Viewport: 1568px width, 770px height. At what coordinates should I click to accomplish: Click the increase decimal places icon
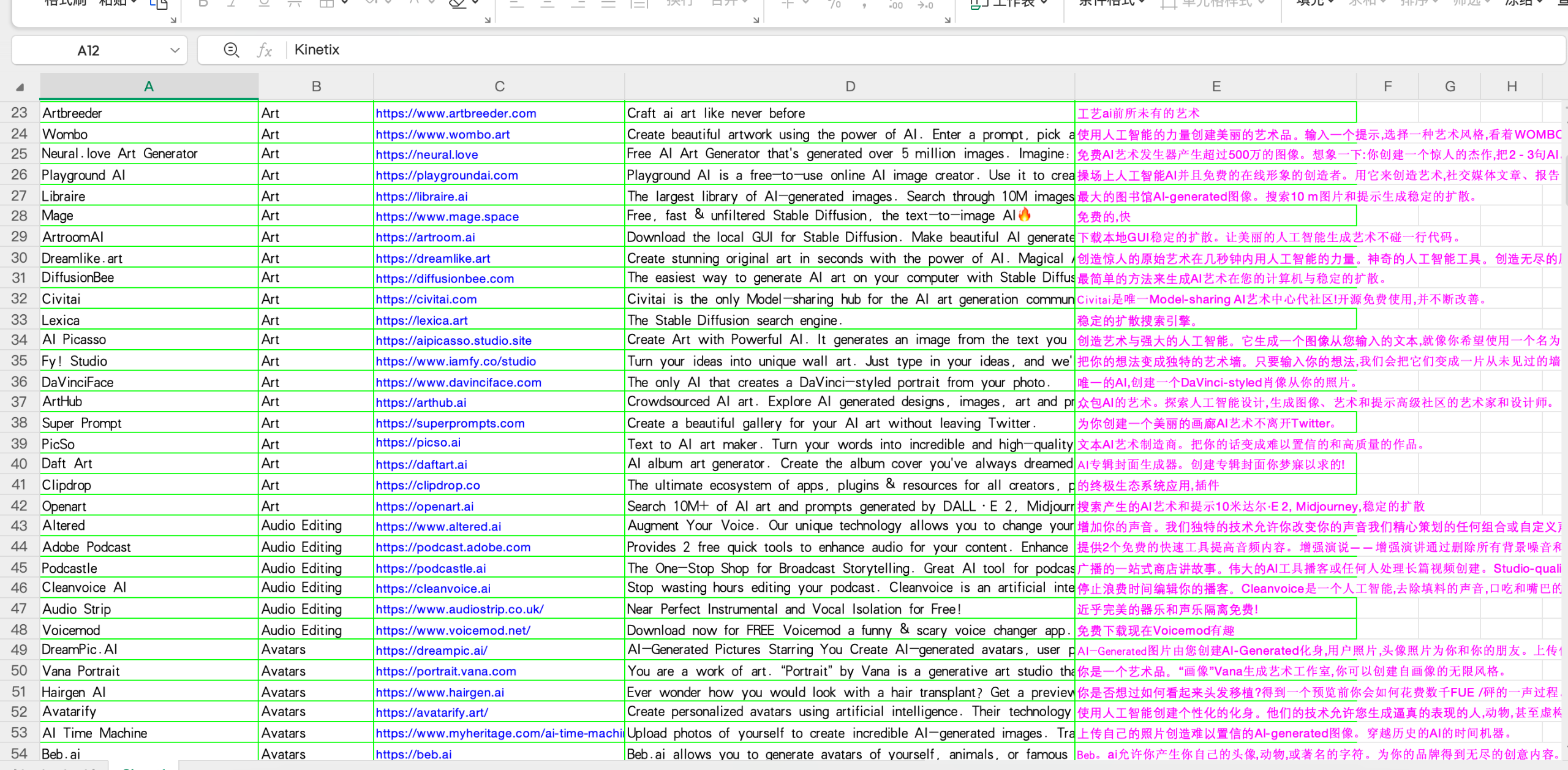895,5
